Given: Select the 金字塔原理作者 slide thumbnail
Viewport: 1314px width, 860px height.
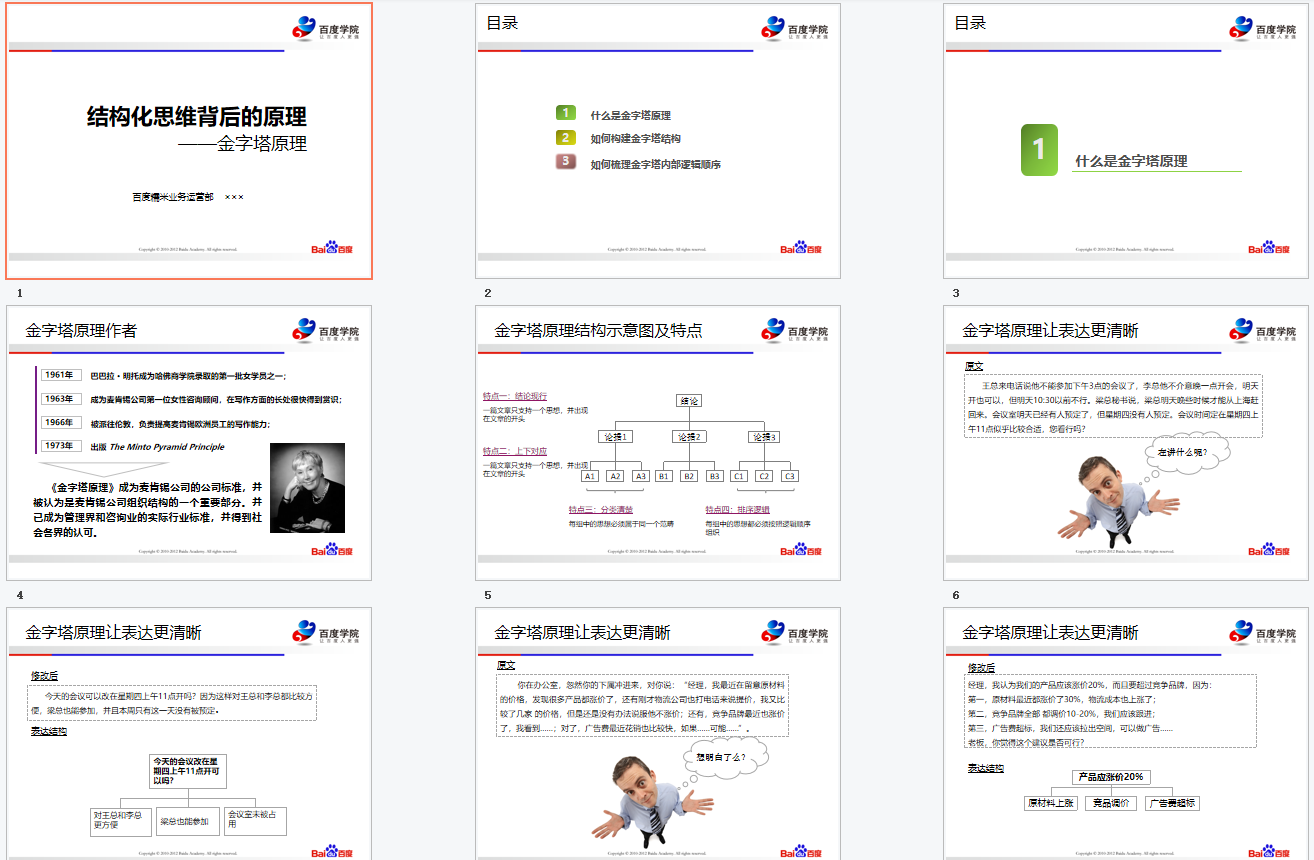Looking at the screenshot, I should point(189,443).
